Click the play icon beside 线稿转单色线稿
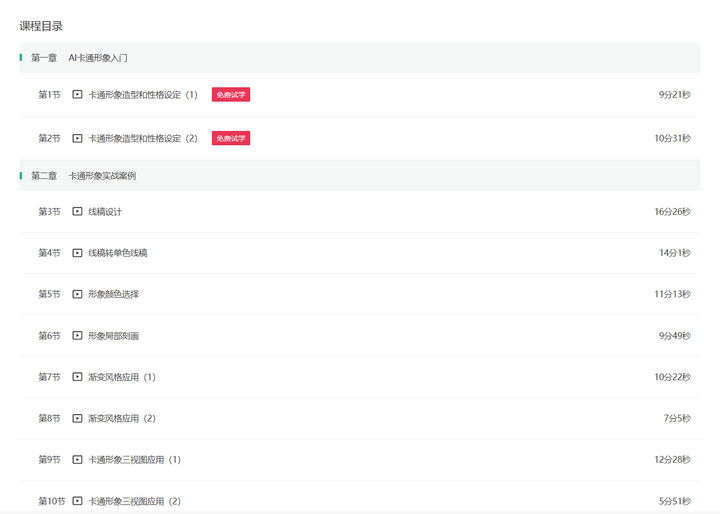This screenshot has height=514, width=720. [77, 253]
